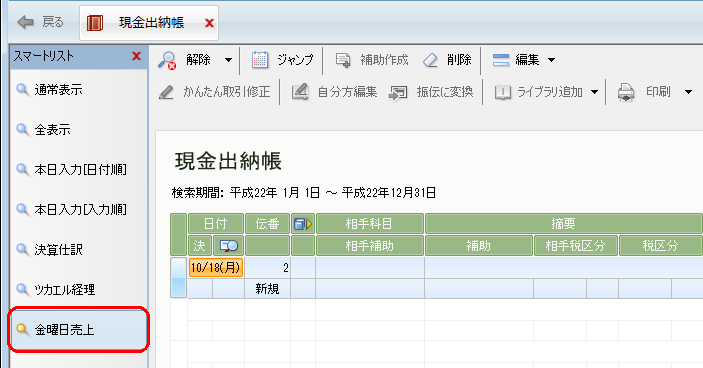Expand the 解除 dropdown arrow
703x368 pixels.
pos(228,60)
